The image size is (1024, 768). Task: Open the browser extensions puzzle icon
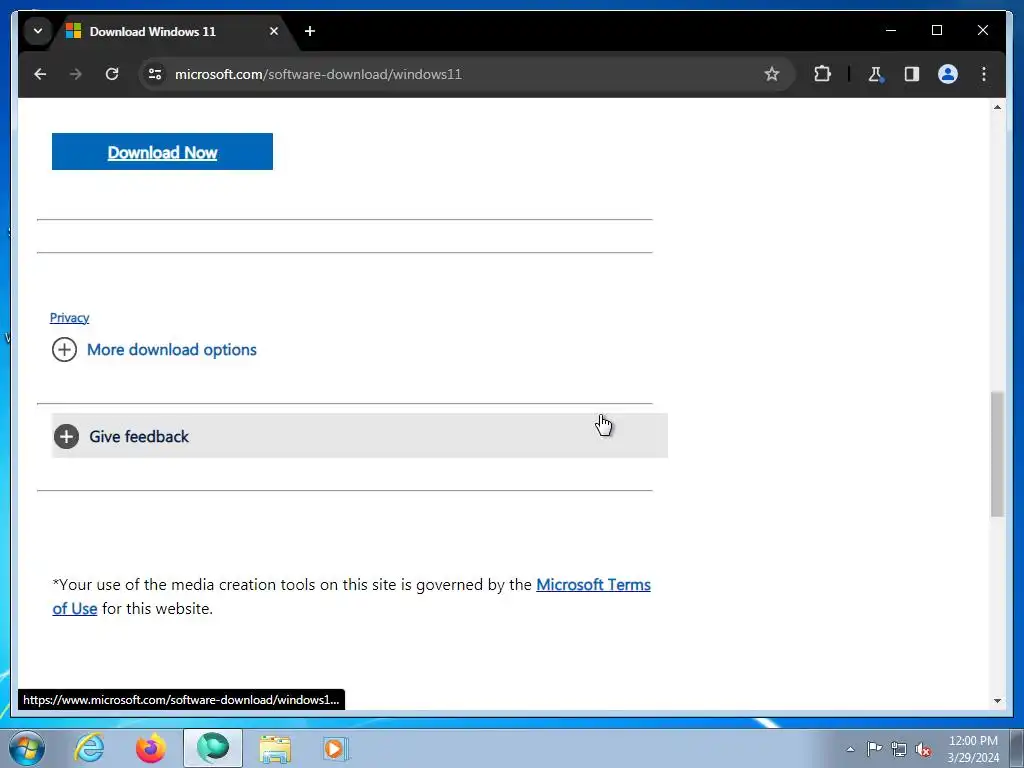coord(822,74)
